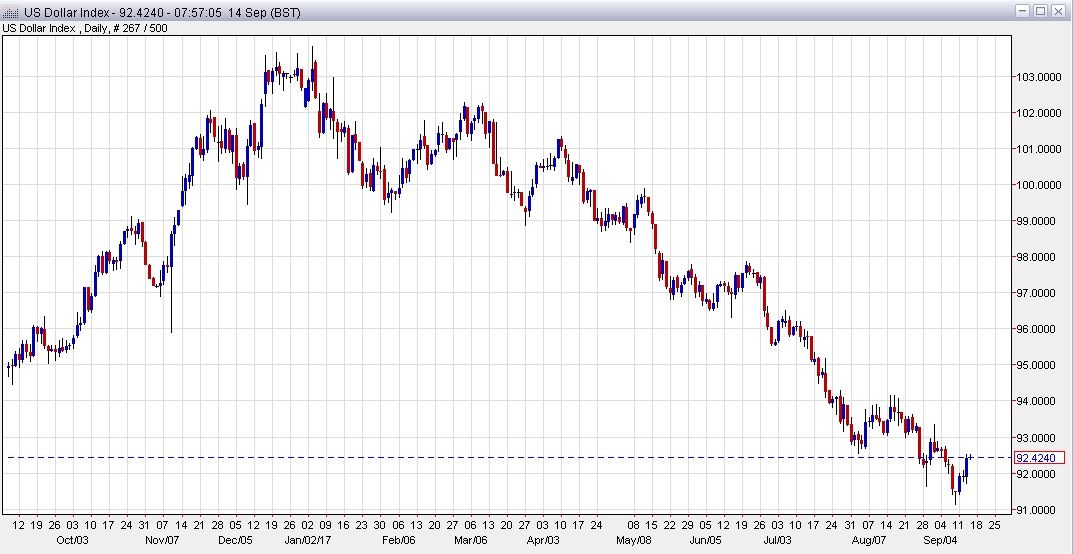Click the chart icon in the title bar
The height and width of the screenshot is (554, 1073).
pos(10,10)
